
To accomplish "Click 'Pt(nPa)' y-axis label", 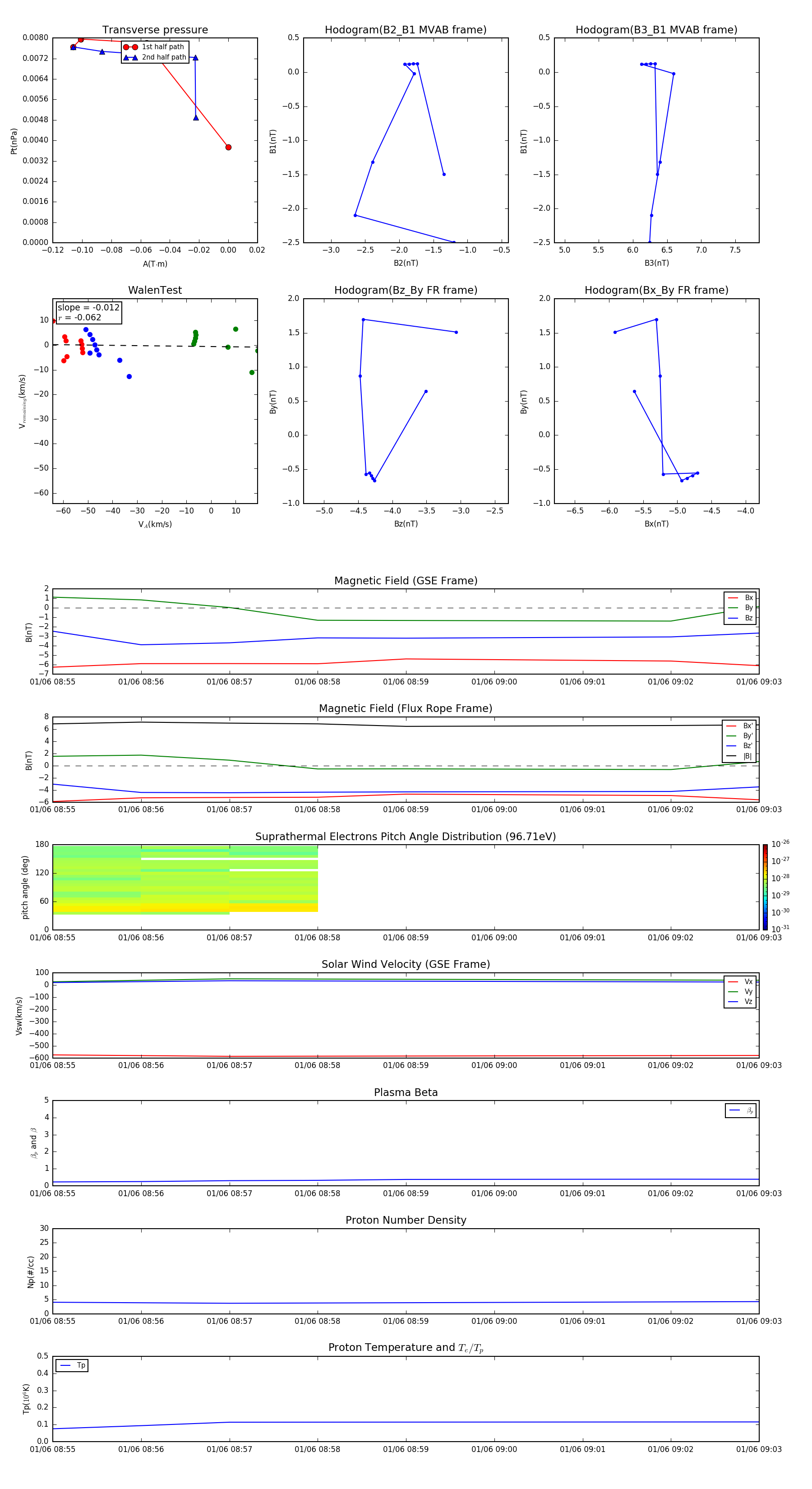I will click(14, 140).
